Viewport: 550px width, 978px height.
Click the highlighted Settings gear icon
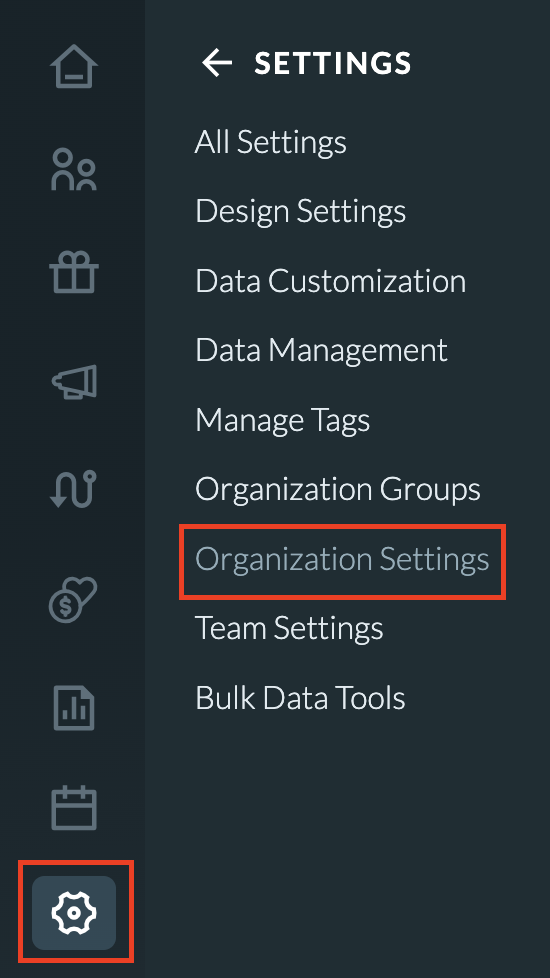coord(74,913)
